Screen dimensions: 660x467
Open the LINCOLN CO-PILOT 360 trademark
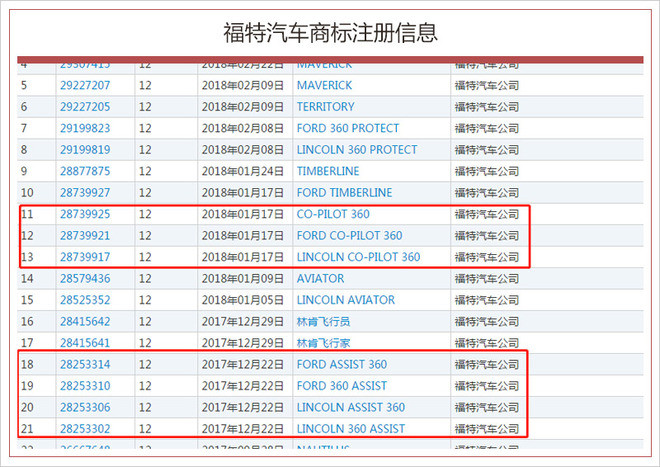point(358,257)
